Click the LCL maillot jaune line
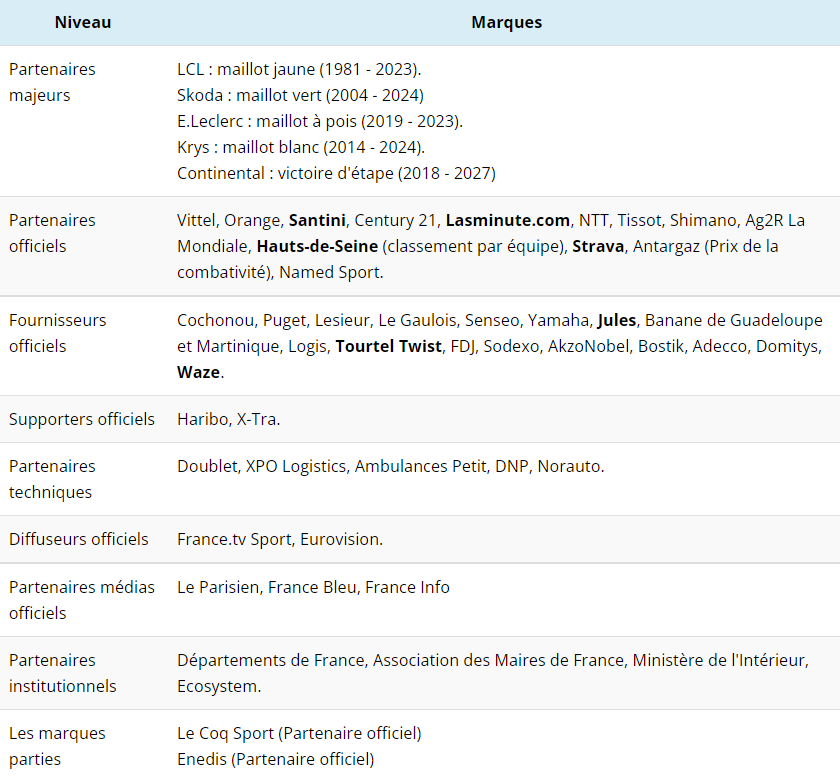Viewport: 840px width, 780px height. point(299,70)
